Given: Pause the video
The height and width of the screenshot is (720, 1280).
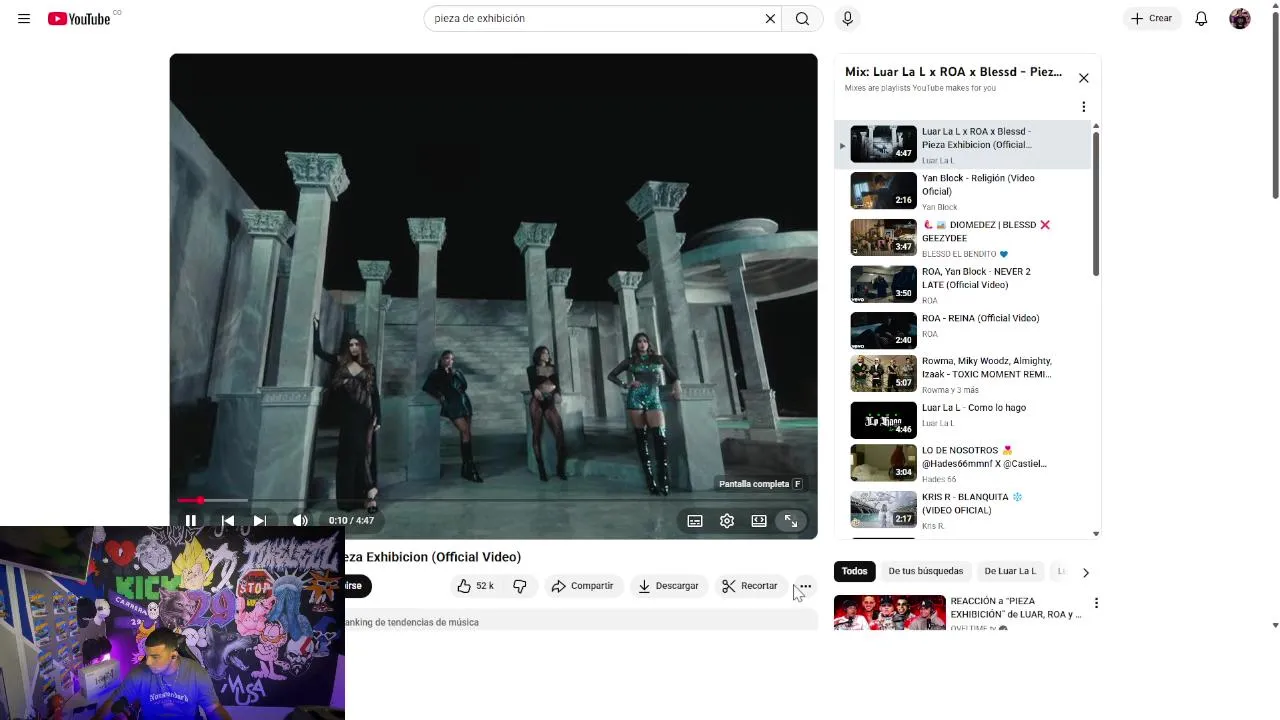Looking at the screenshot, I should click(x=190, y=521).
